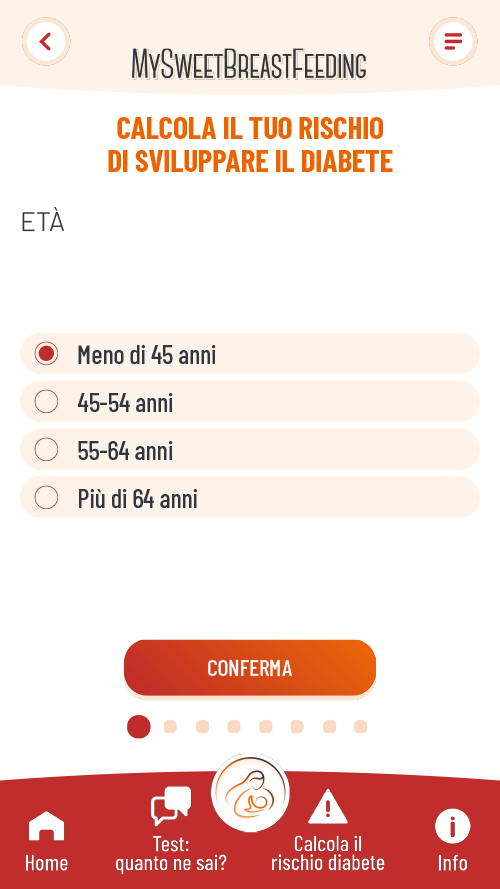This screenshot has width=500, height=889.
Task: Tap the Home tab label
Action: [46, 863]
